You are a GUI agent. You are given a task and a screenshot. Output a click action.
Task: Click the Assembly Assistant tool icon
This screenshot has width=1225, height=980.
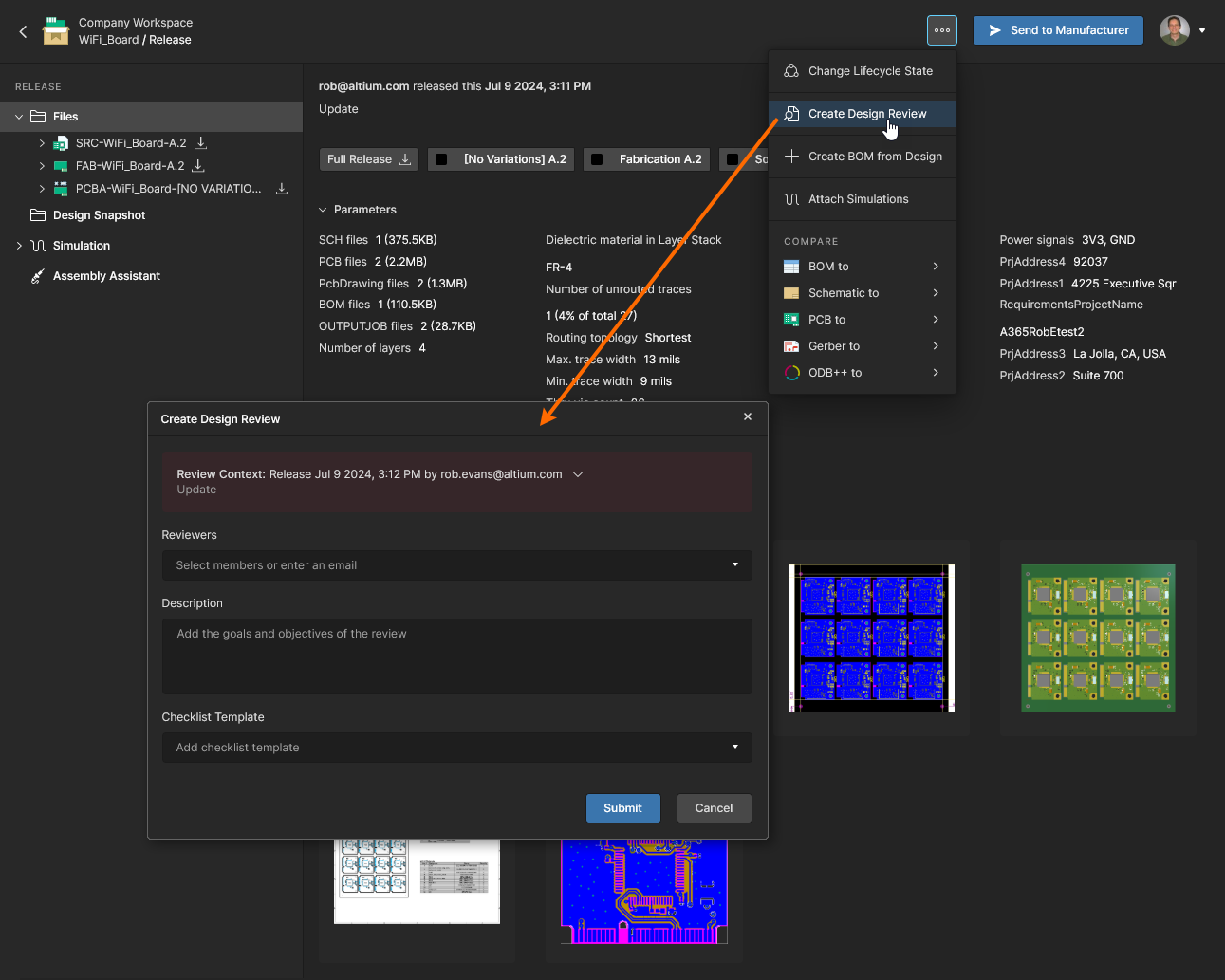point(38,276)
